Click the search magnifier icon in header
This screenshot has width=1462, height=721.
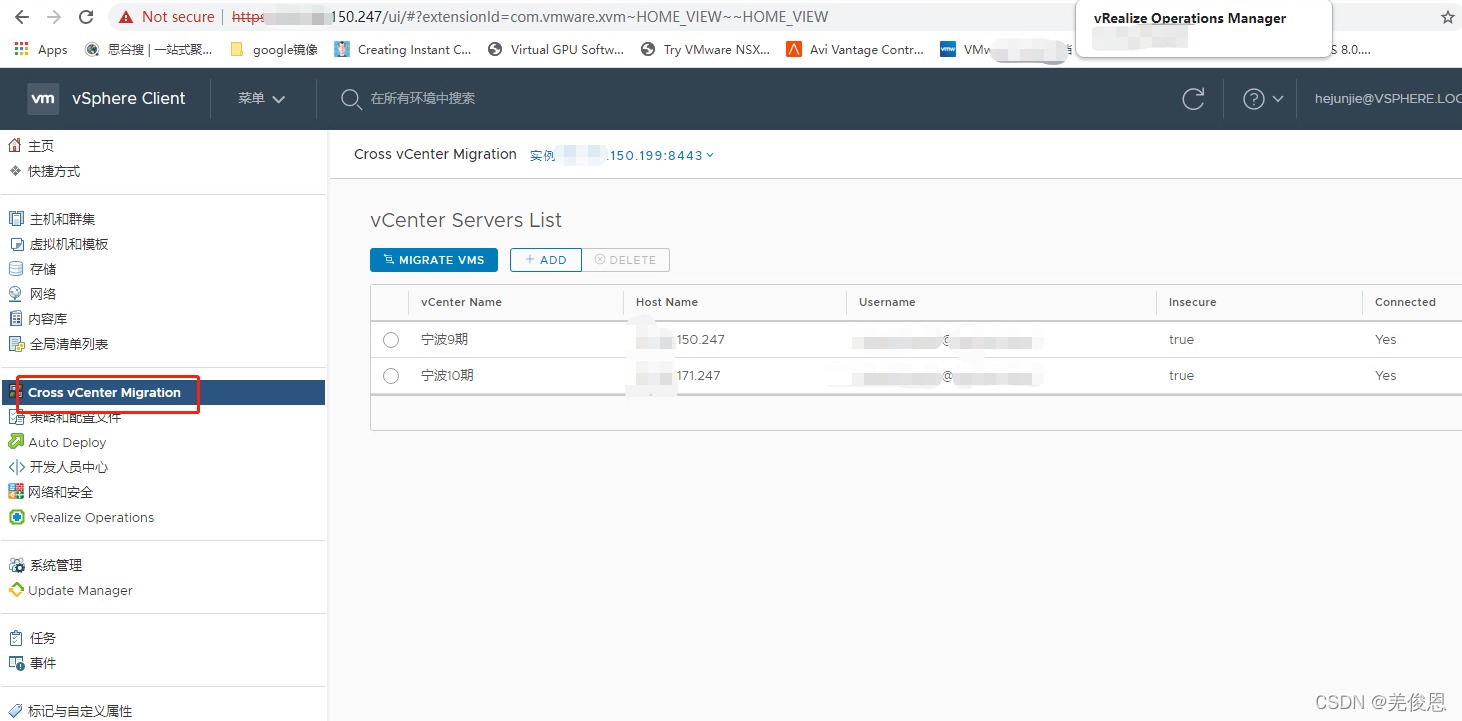click(x=351, y=99)
